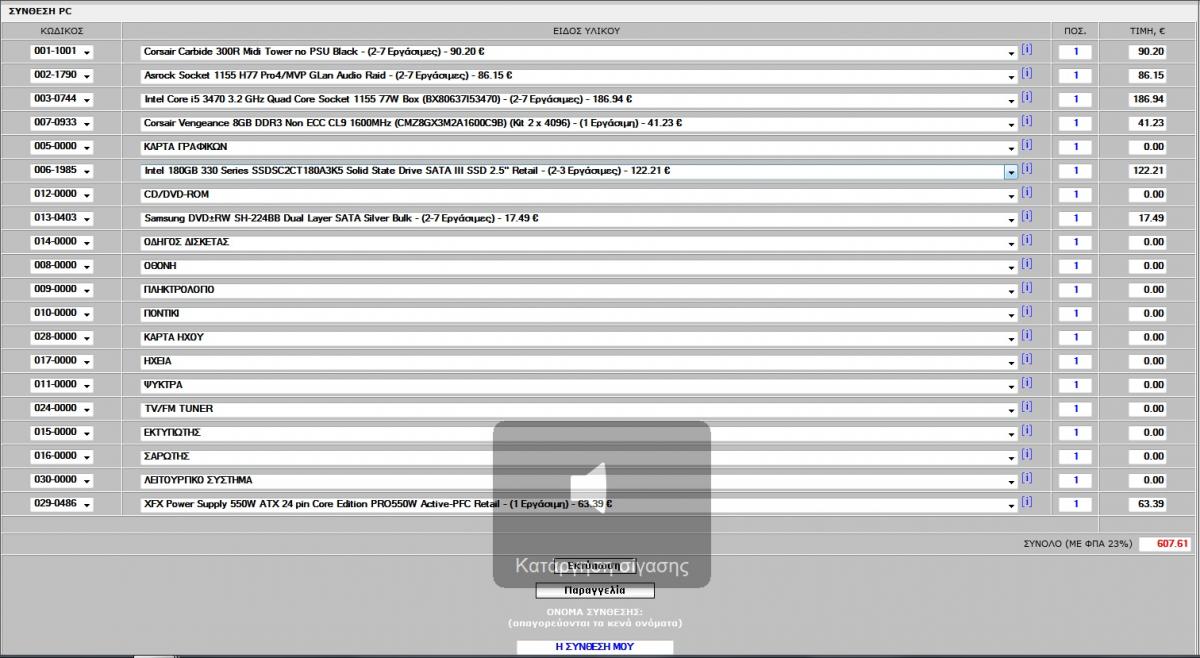This screenshot has width=1200, height=658.
Task: Expand the ΠΛΗΚΤΡΟΛΟΓΙΟ product dropdown
Action: click(579, 290)
